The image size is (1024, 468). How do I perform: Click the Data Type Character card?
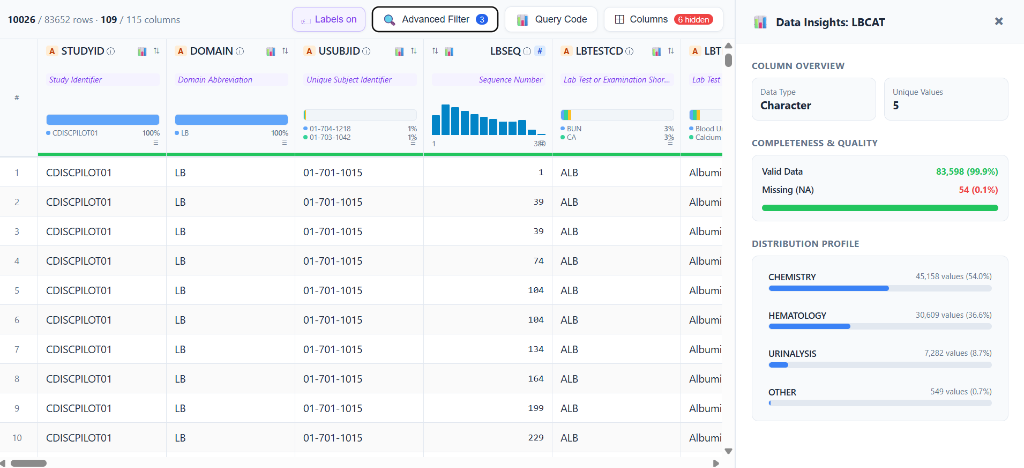pyautogui.click(x=814, y=99)
